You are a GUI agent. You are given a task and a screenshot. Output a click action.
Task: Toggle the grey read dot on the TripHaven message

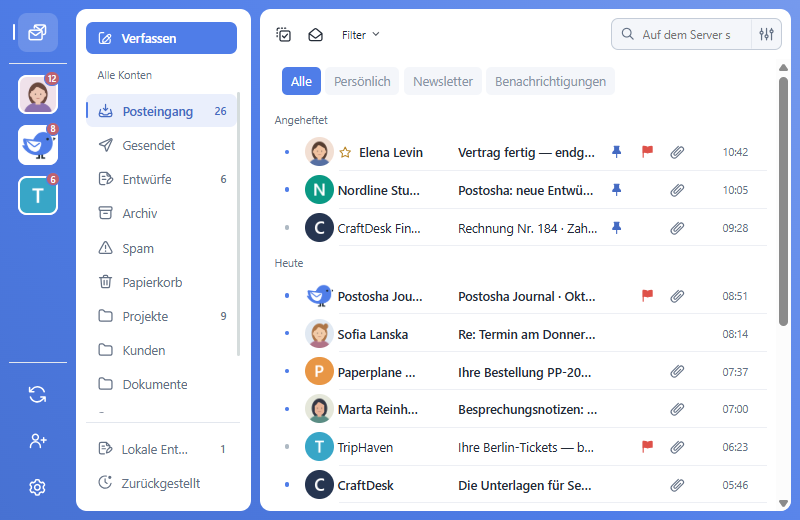pyautogui.click(x=287, y=447)
